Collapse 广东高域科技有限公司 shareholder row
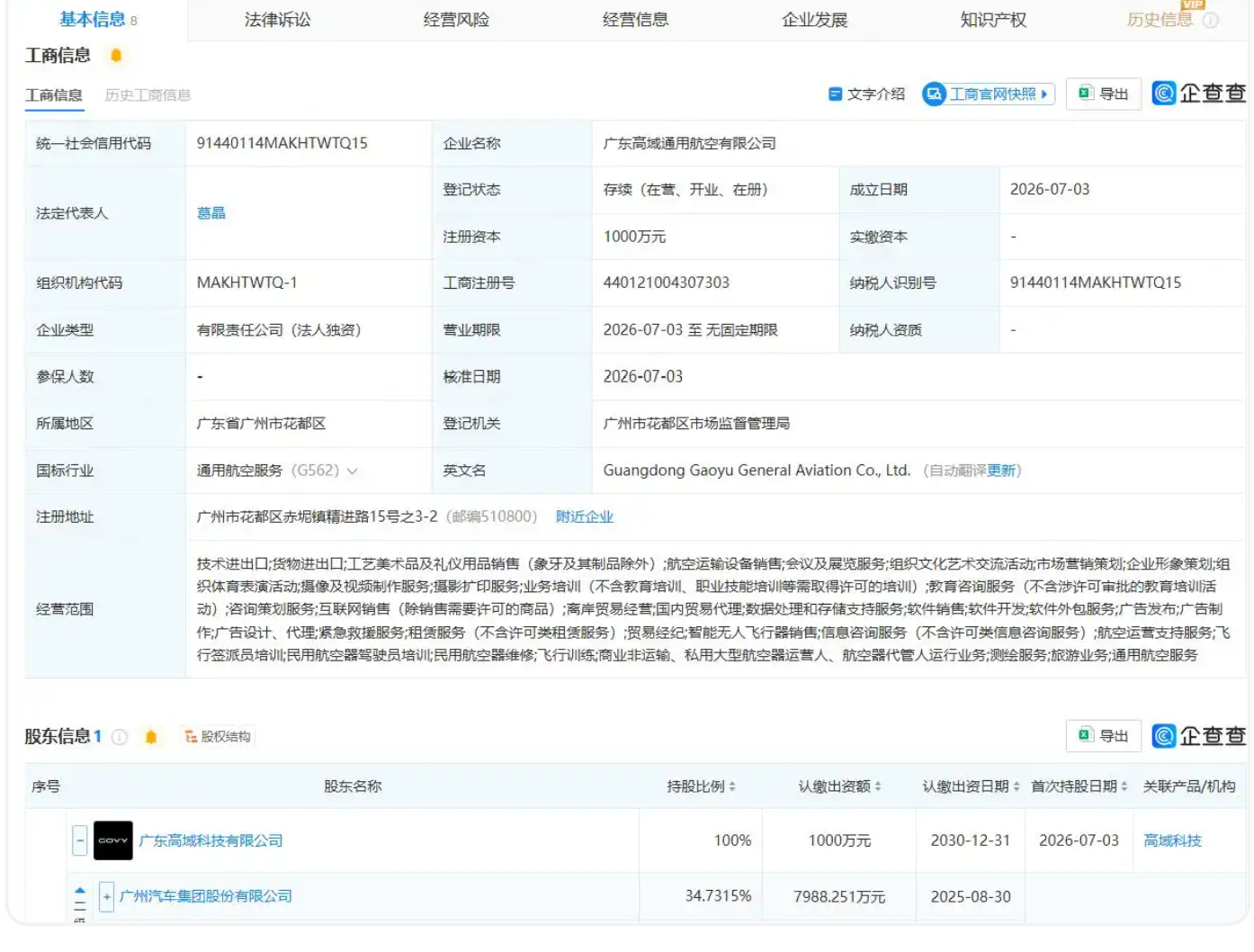Screen dimensions: 1254x952 (x=80, y=840)
